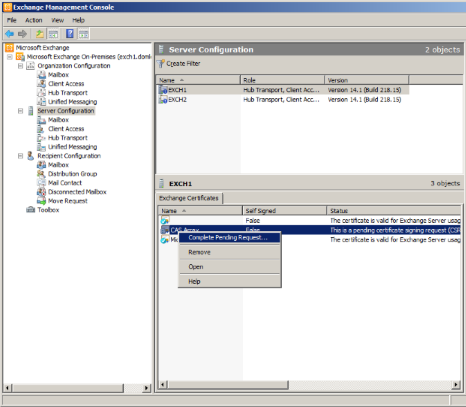Click the tree pane's right scroll arrow
The width and height of the screenshot is (466, 407).
[x=146, y=388]
